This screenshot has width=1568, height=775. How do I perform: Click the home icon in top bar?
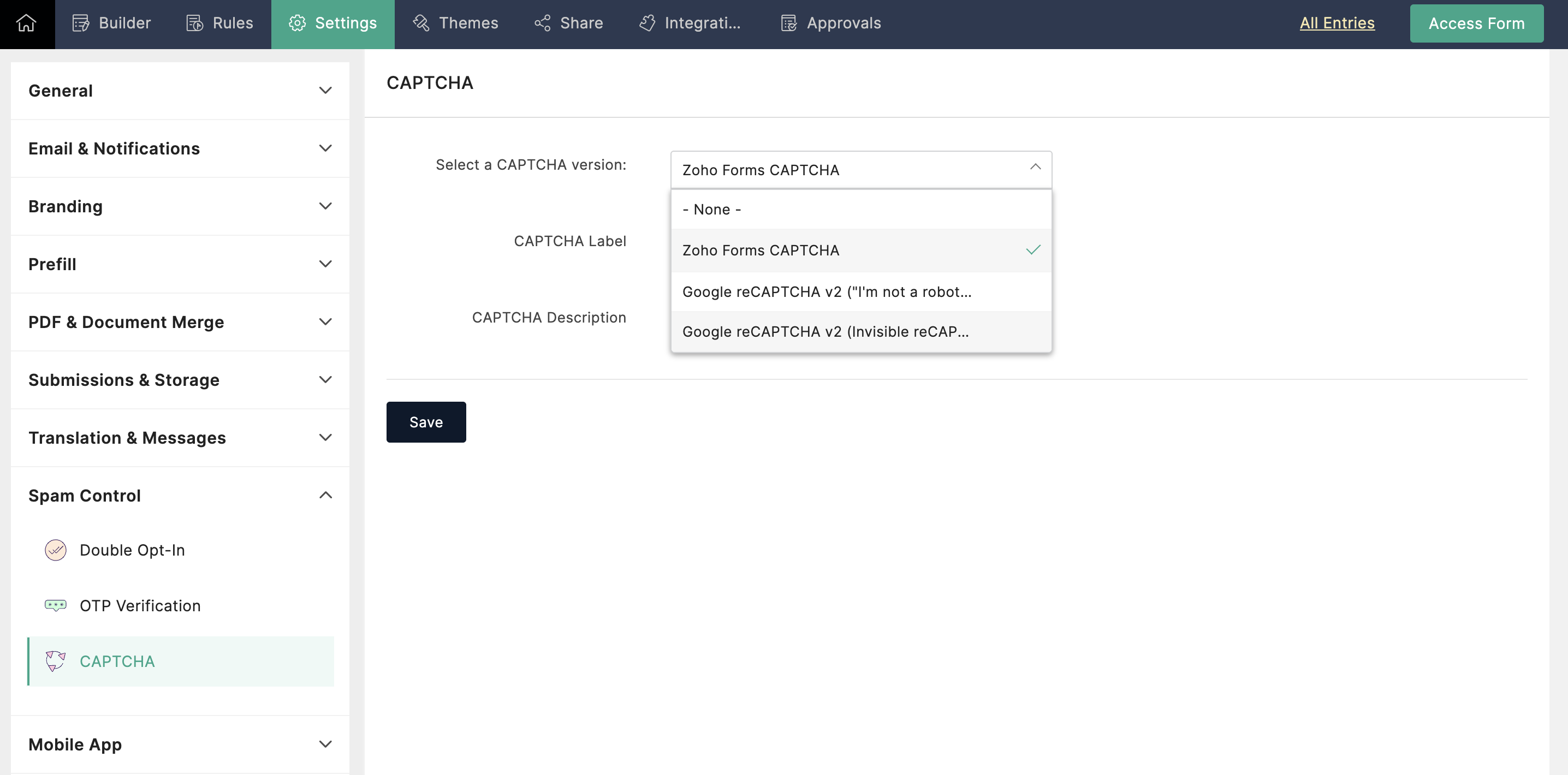[26, 23]
